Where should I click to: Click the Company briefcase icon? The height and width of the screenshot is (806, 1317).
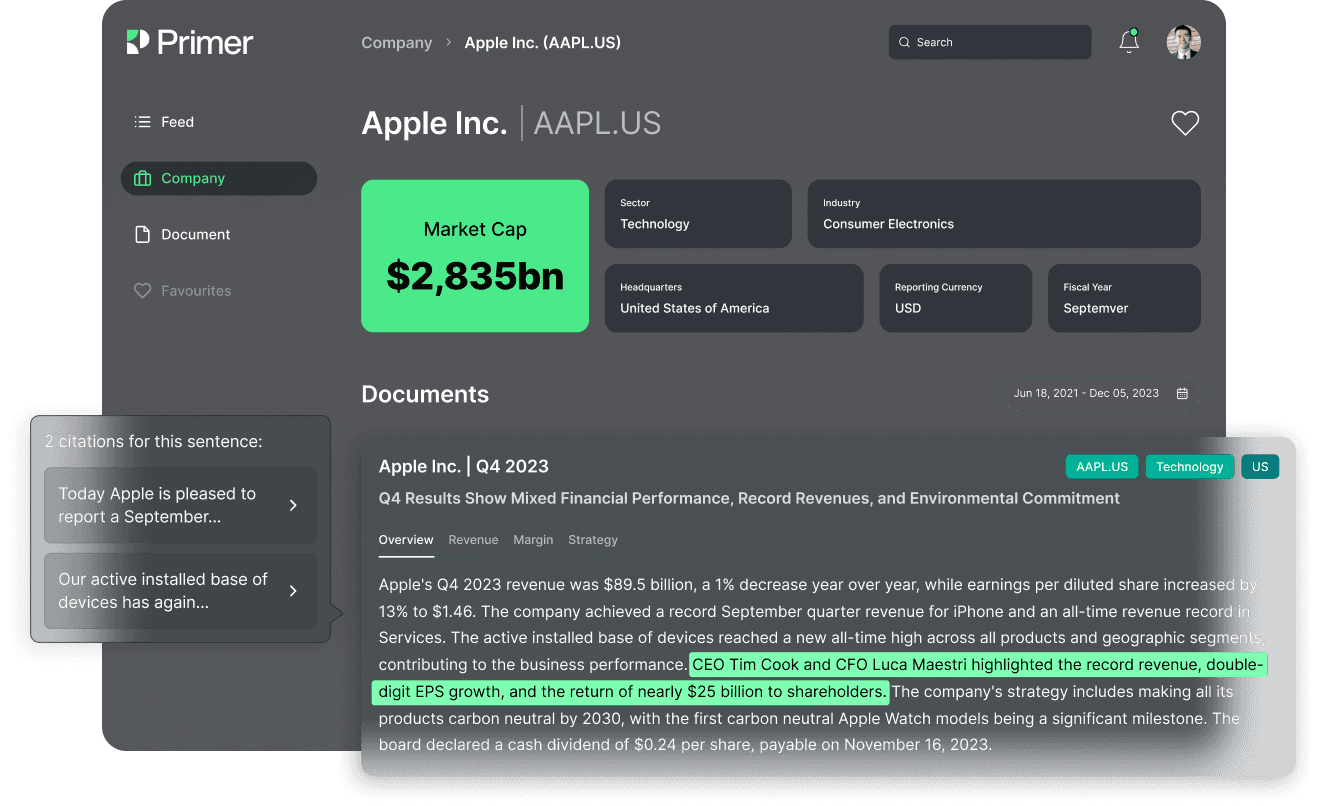141,178
